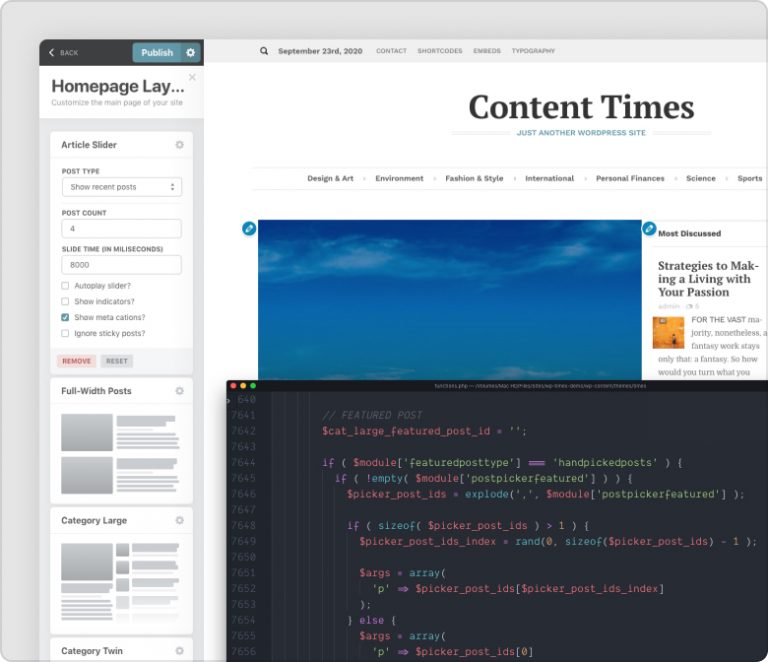
Task: Click the Publish button
Action: [x=157, y=53]
